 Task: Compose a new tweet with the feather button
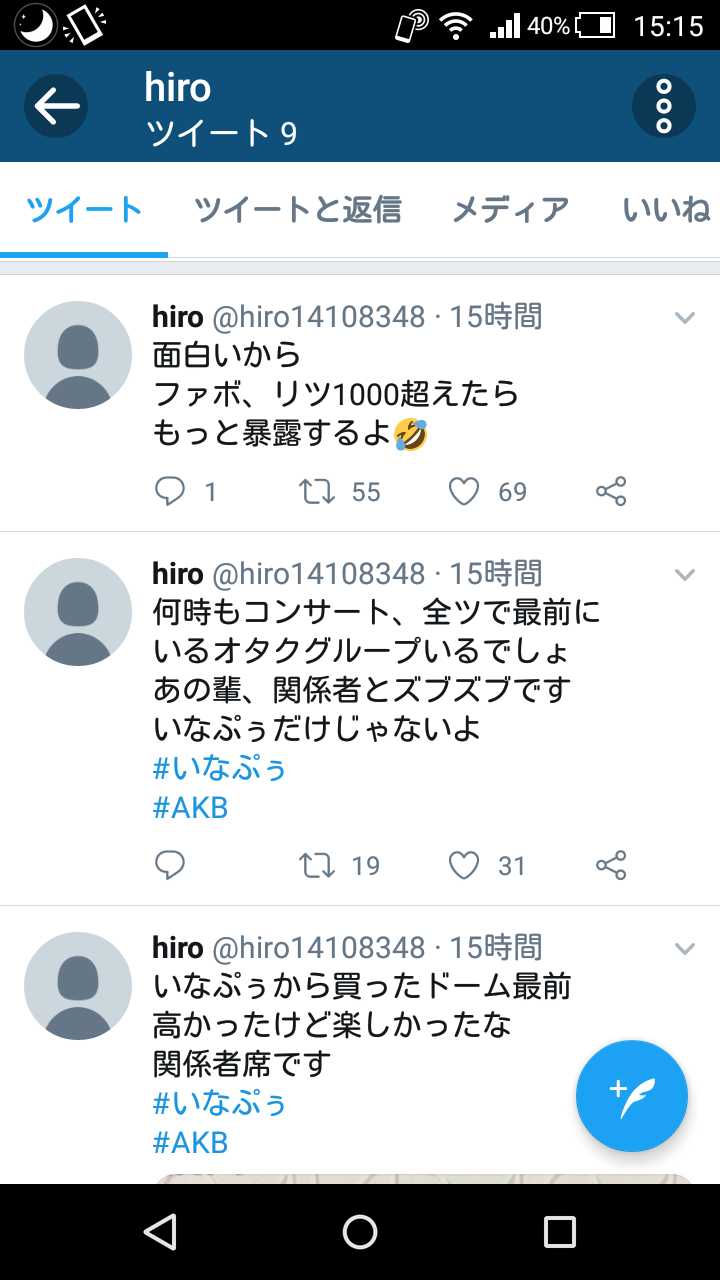[x=632, y=1096]
